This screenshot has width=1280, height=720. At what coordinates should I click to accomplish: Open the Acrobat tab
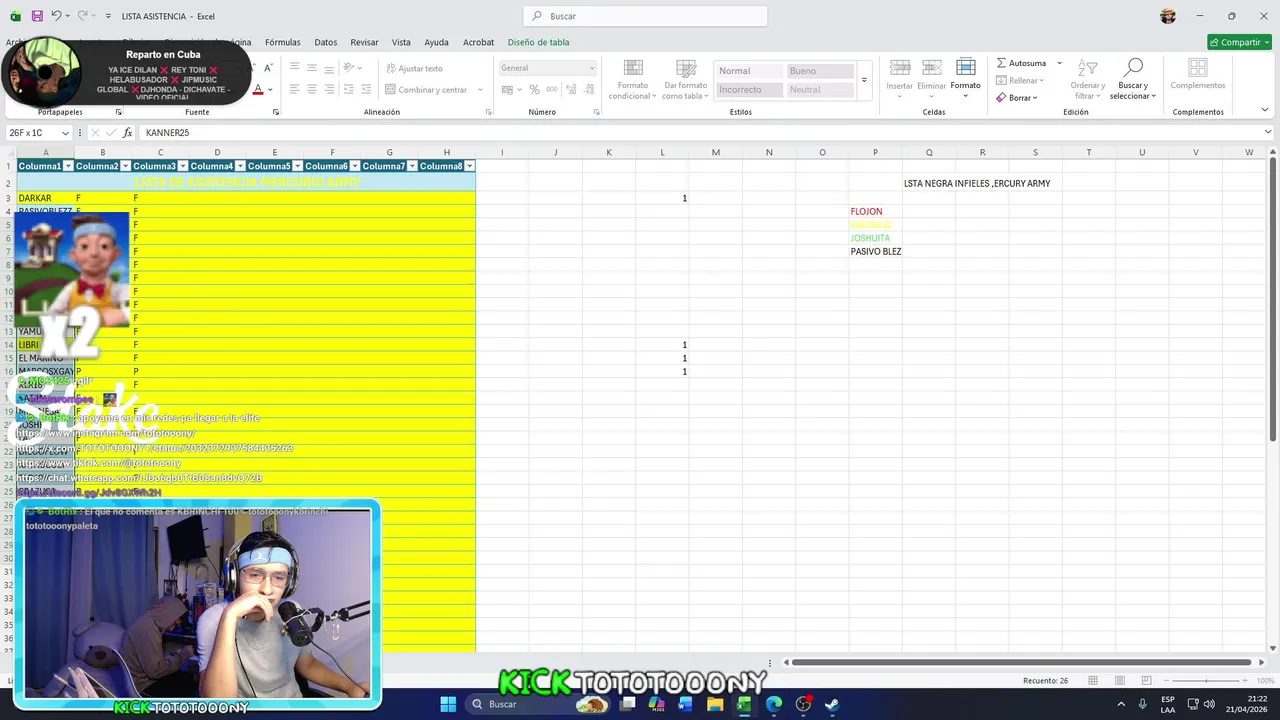click(x=478, y=42)
